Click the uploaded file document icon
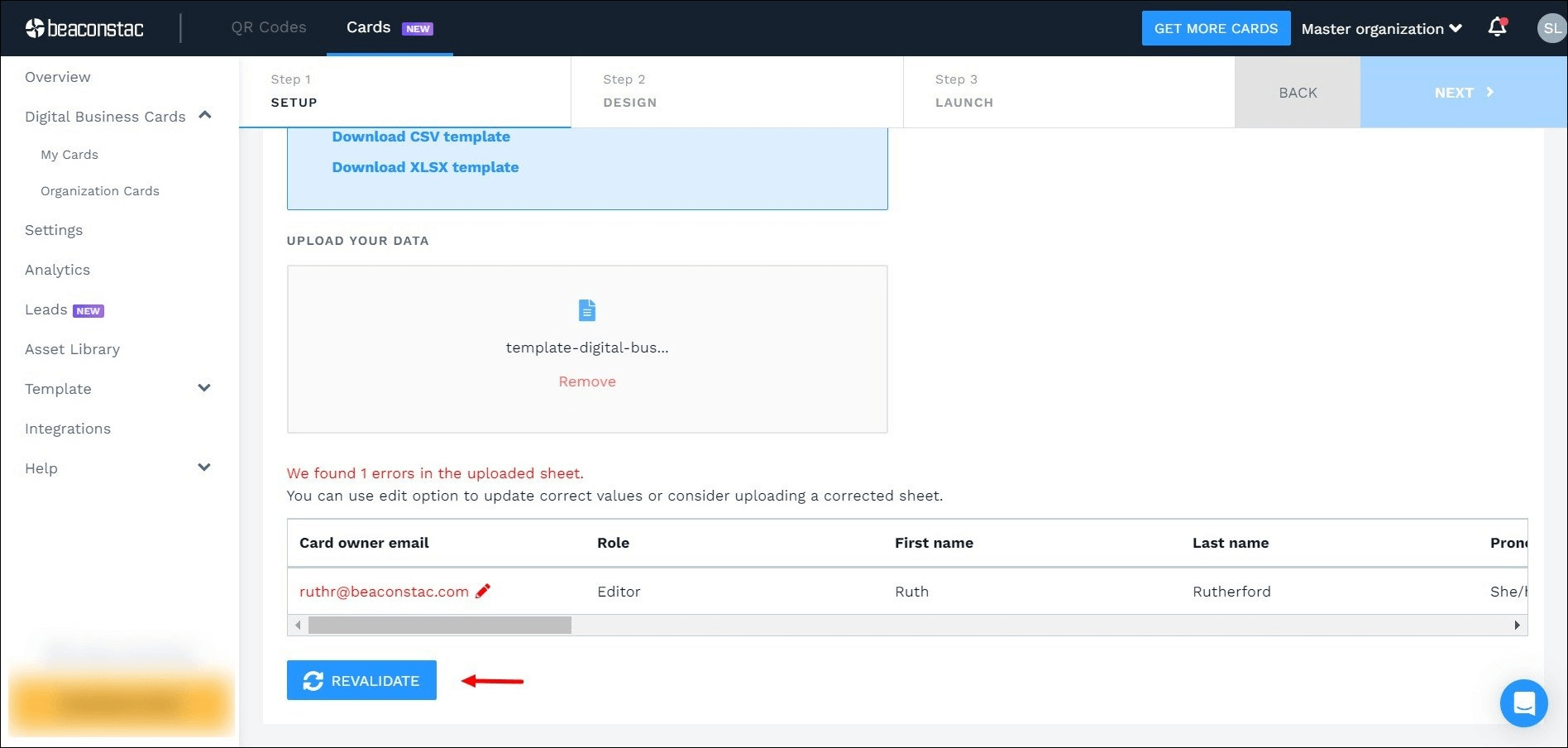The width and height of the screenshot is (1568, 748). tap(587, 310)
